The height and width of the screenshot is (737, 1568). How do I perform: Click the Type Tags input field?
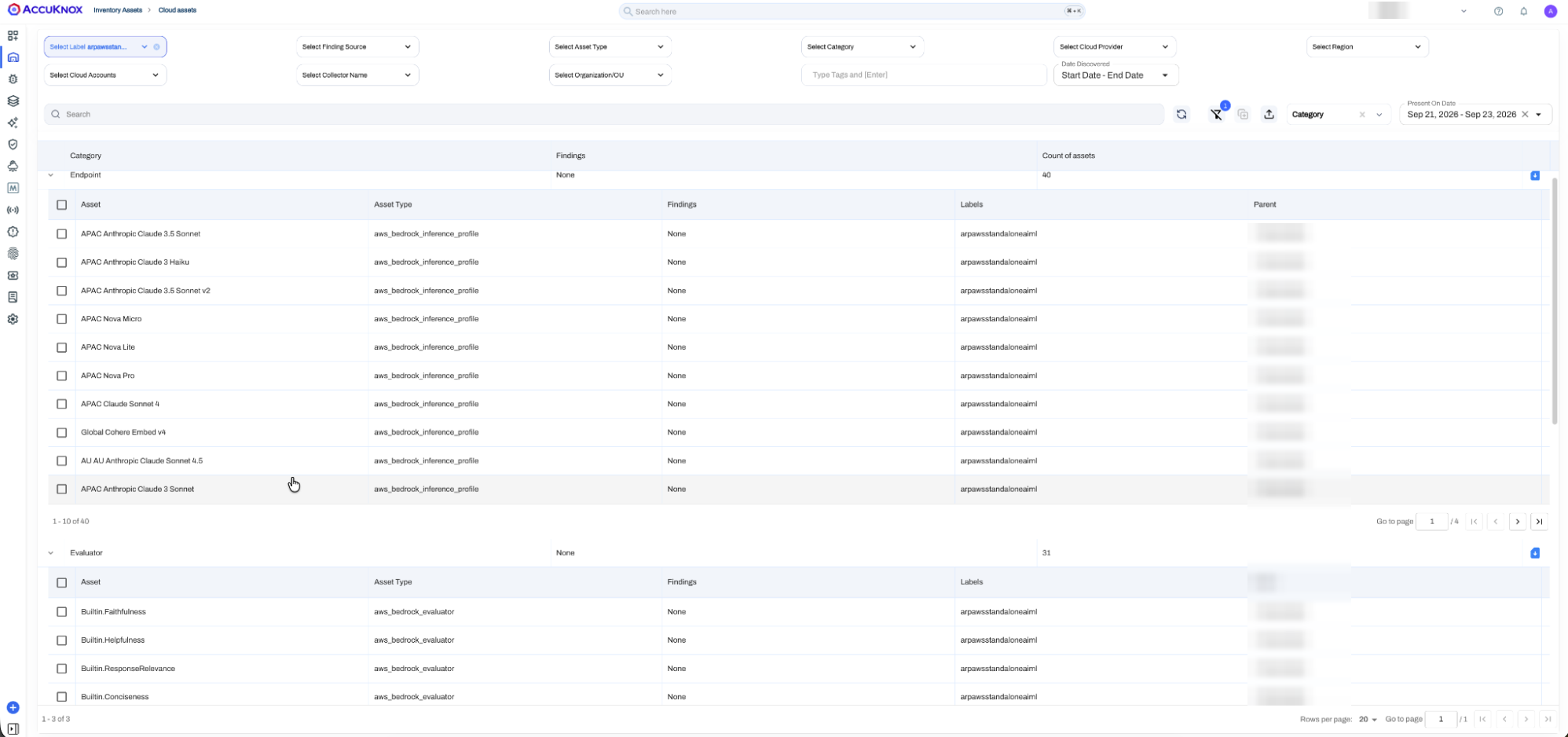tap(924, 75)
